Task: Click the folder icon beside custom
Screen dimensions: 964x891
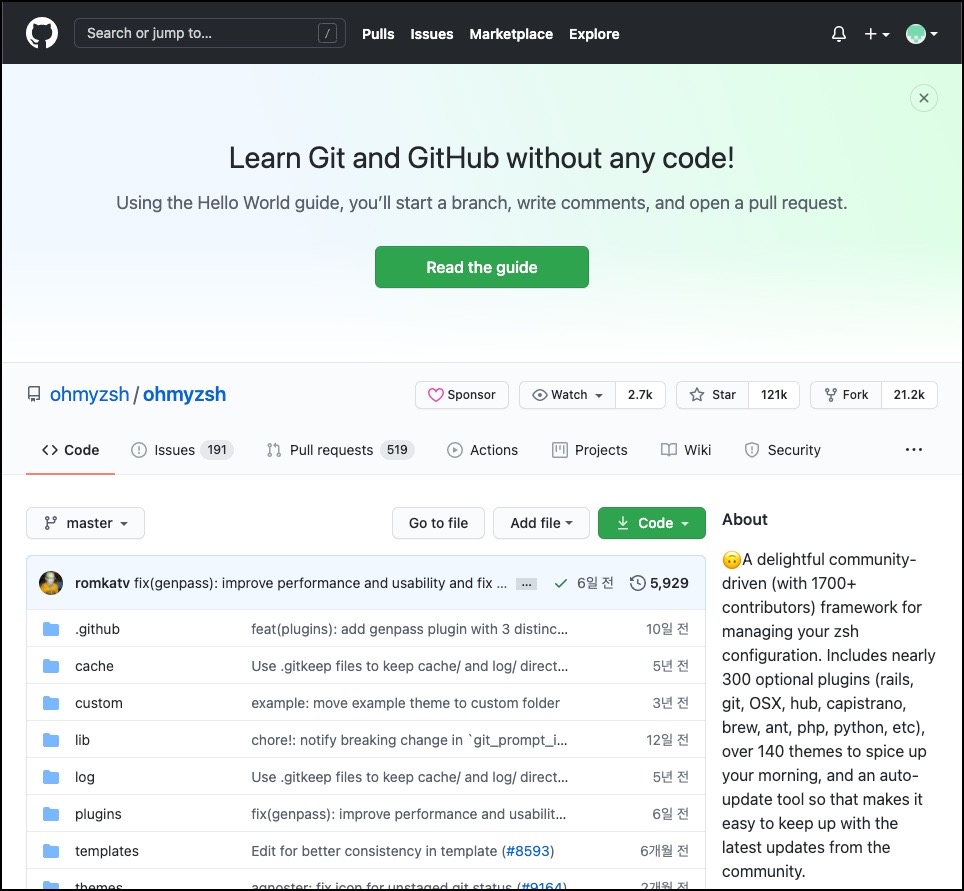Action: pos(51,703)
